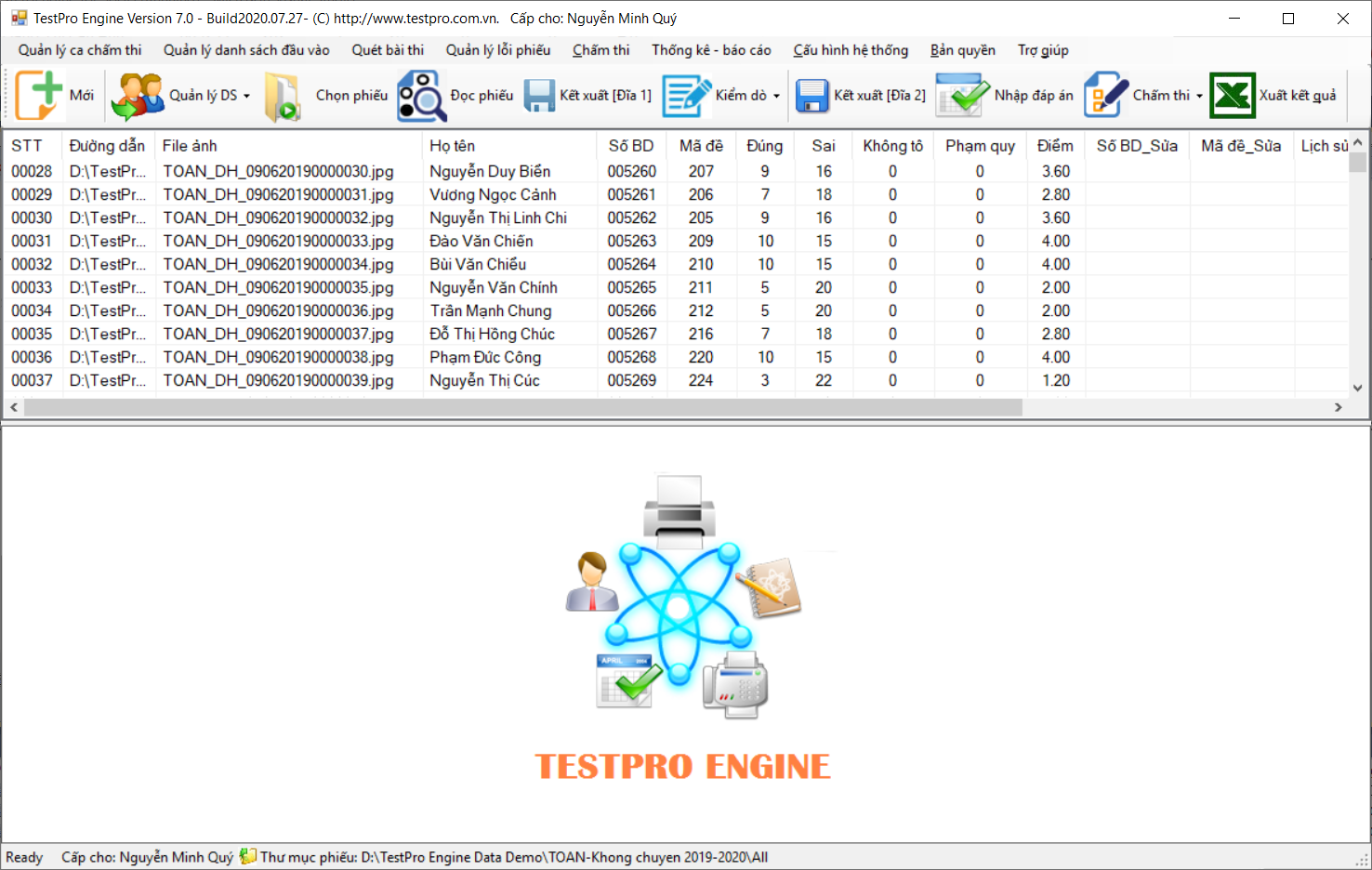The image size is (1372, 870).
Task: Open the Cấu hình hệ thống menu
Action: click(851, 50)
